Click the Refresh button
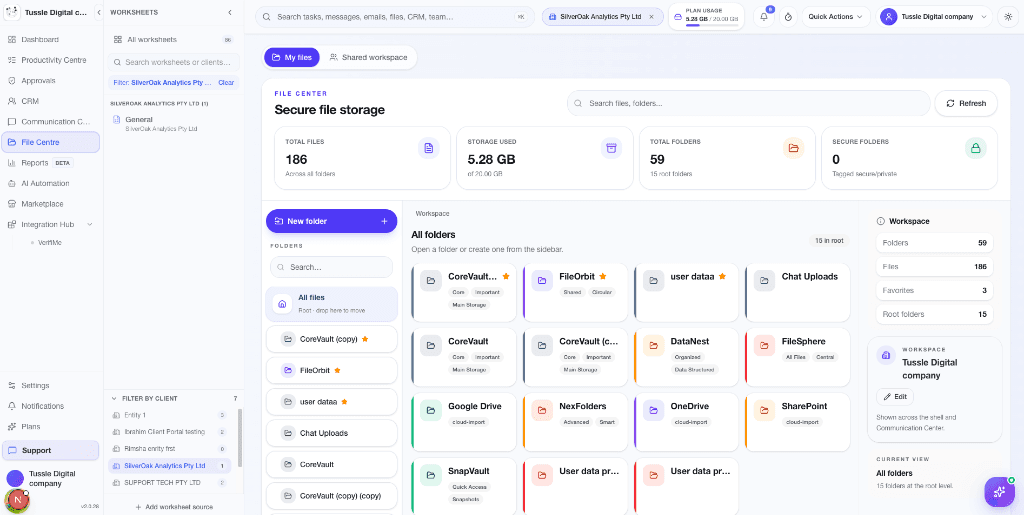The image size is (1024, 515). [x=966, y=103]
